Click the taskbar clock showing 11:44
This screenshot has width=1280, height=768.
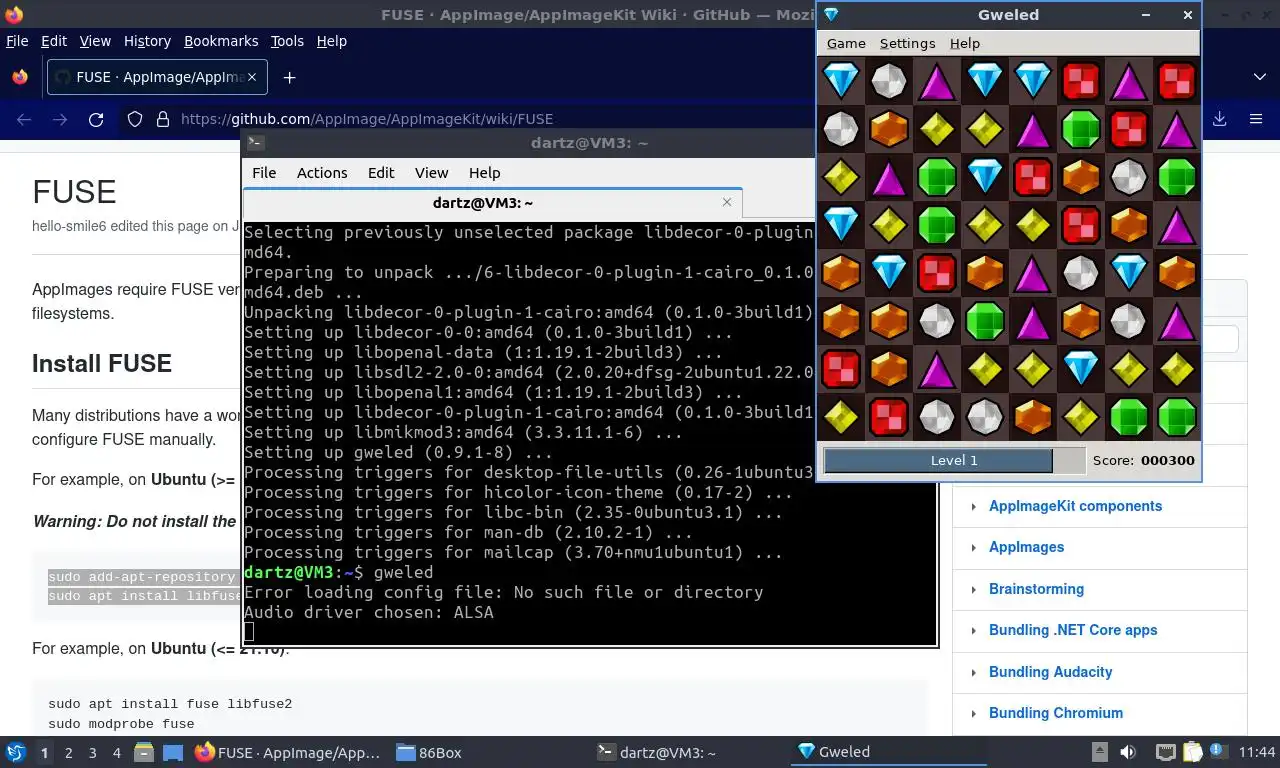pos(1257,752)
